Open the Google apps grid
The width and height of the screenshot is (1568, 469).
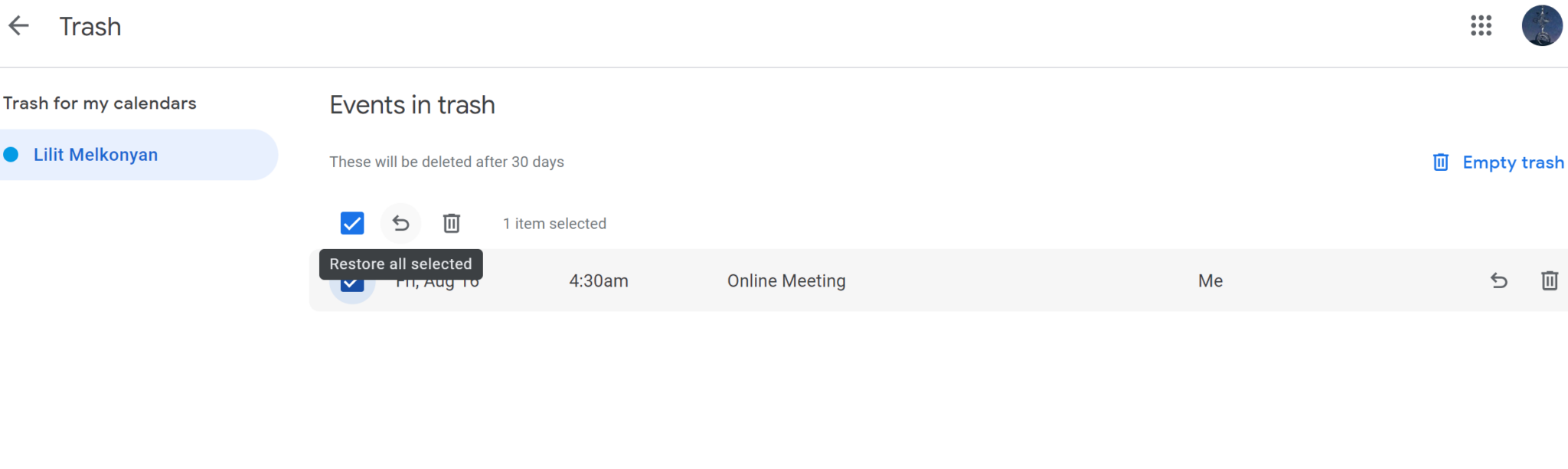pos(1481,25)
